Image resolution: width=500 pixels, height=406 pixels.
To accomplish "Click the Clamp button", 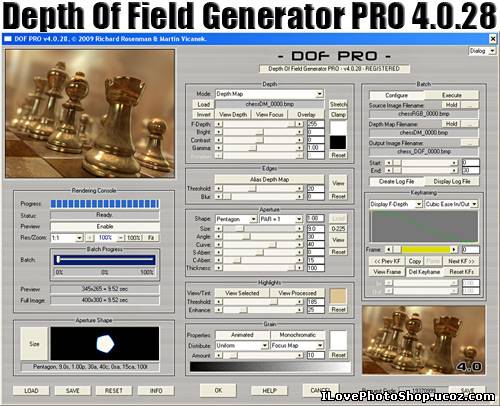I will (338, 114).
